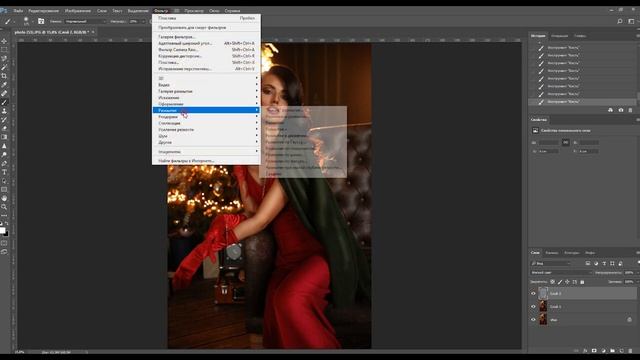The height and width of the screenshot is (360, 640).
Task: Choose Галерея фильтров entry
Action: pyautogui.click(x=206, y=37)
